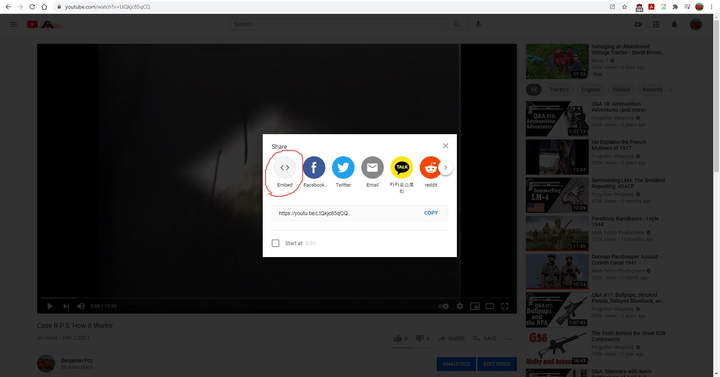Image resolution: width=720 pixels, height=377 pixels.
Task: Share the video to Facebook
Action: pos(314,168)
